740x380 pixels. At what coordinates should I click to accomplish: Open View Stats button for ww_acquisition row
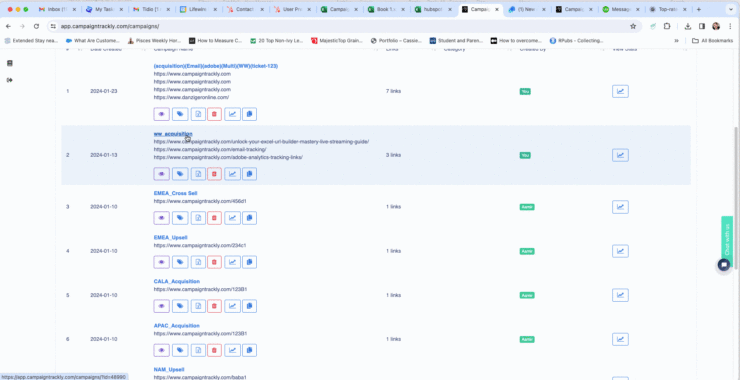(620, 155)
